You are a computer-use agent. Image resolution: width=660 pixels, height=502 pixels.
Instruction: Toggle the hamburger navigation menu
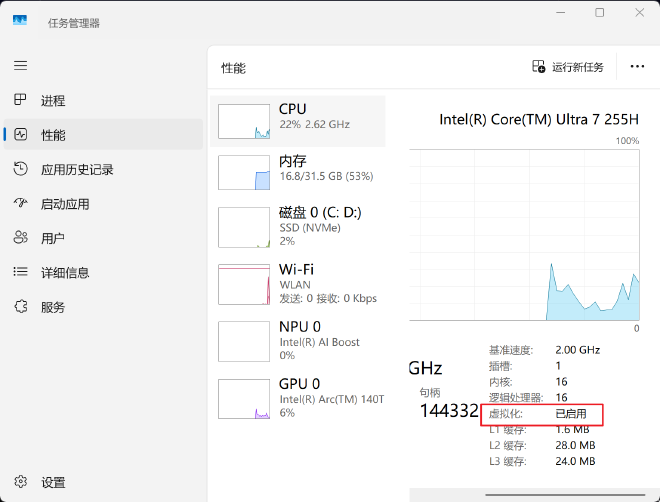[20, 65]
